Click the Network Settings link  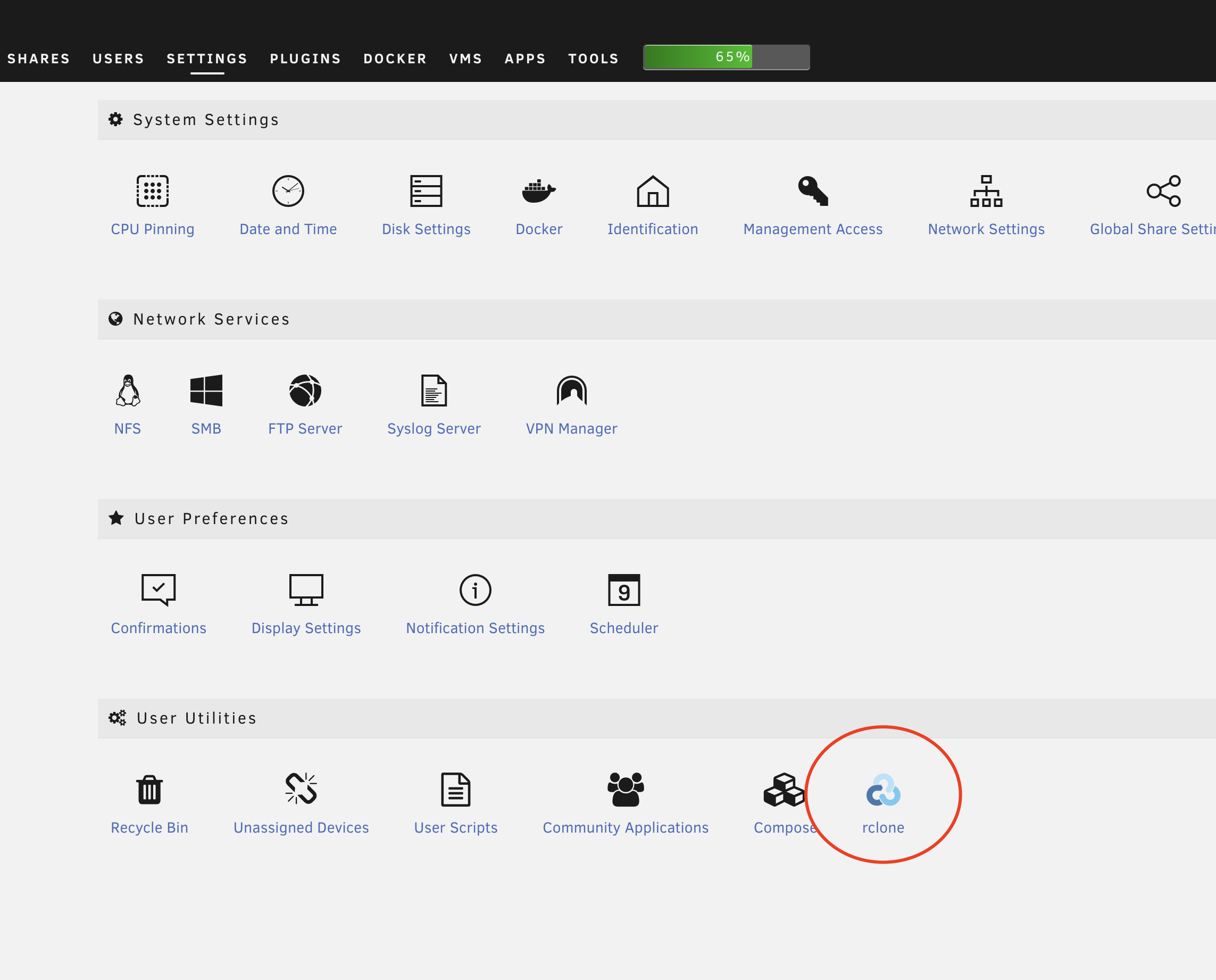(x=986, y=229)
